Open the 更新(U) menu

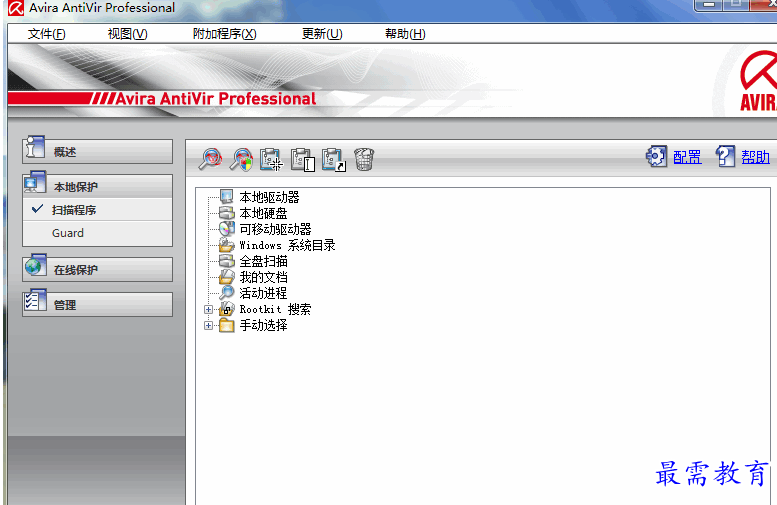(x=322, y=34)
